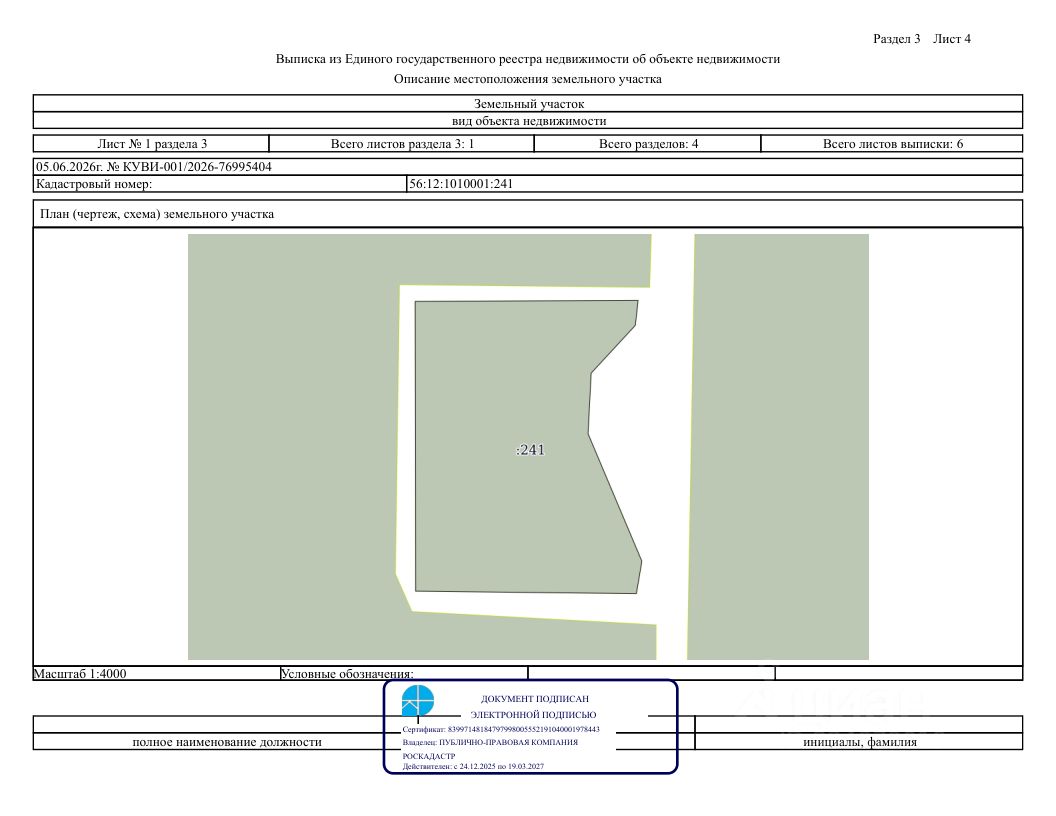Viewport: 1056px width, 816px height.
Task: Click the 'Условные обозначения:' legend cell
Action: [403, 673]
